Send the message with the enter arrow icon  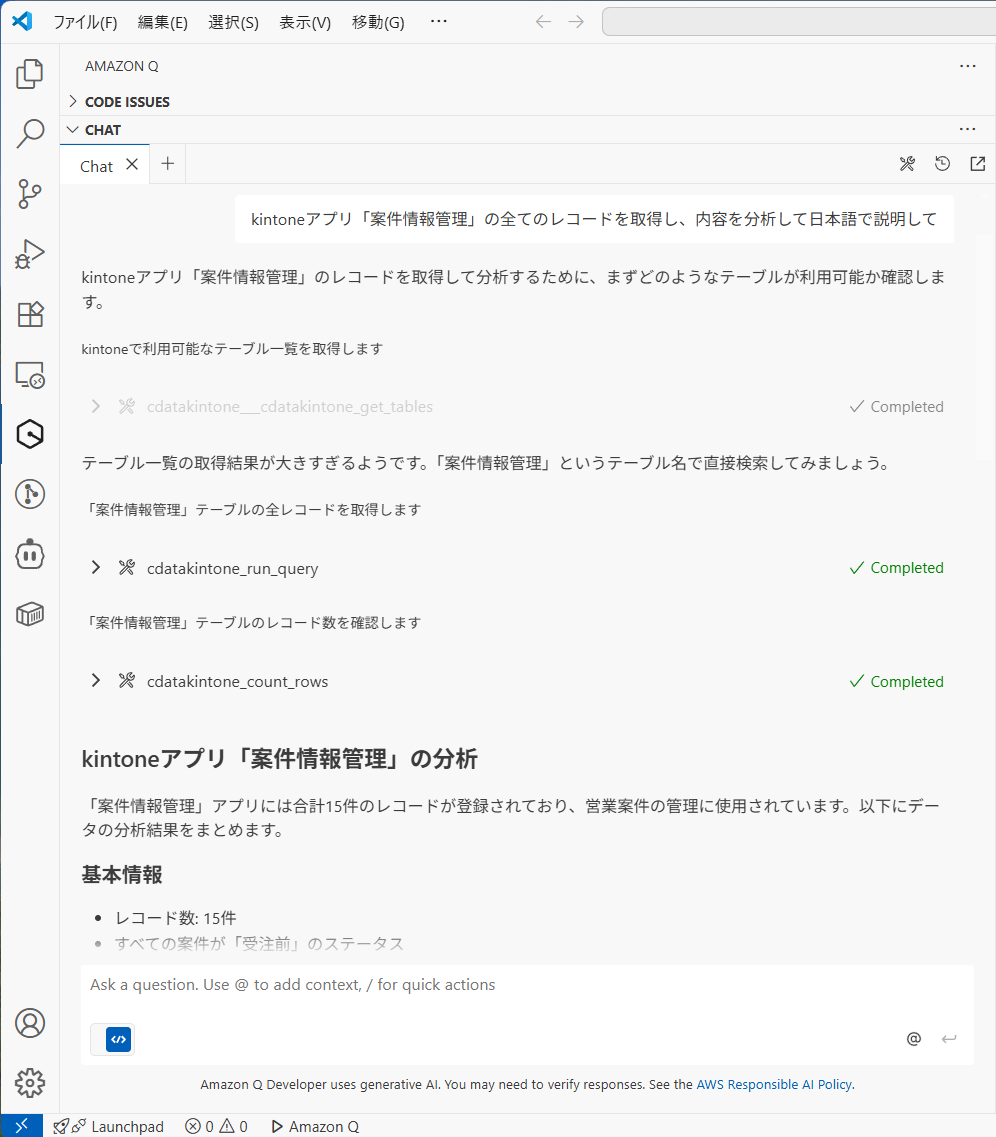(x=949, y=1039)
